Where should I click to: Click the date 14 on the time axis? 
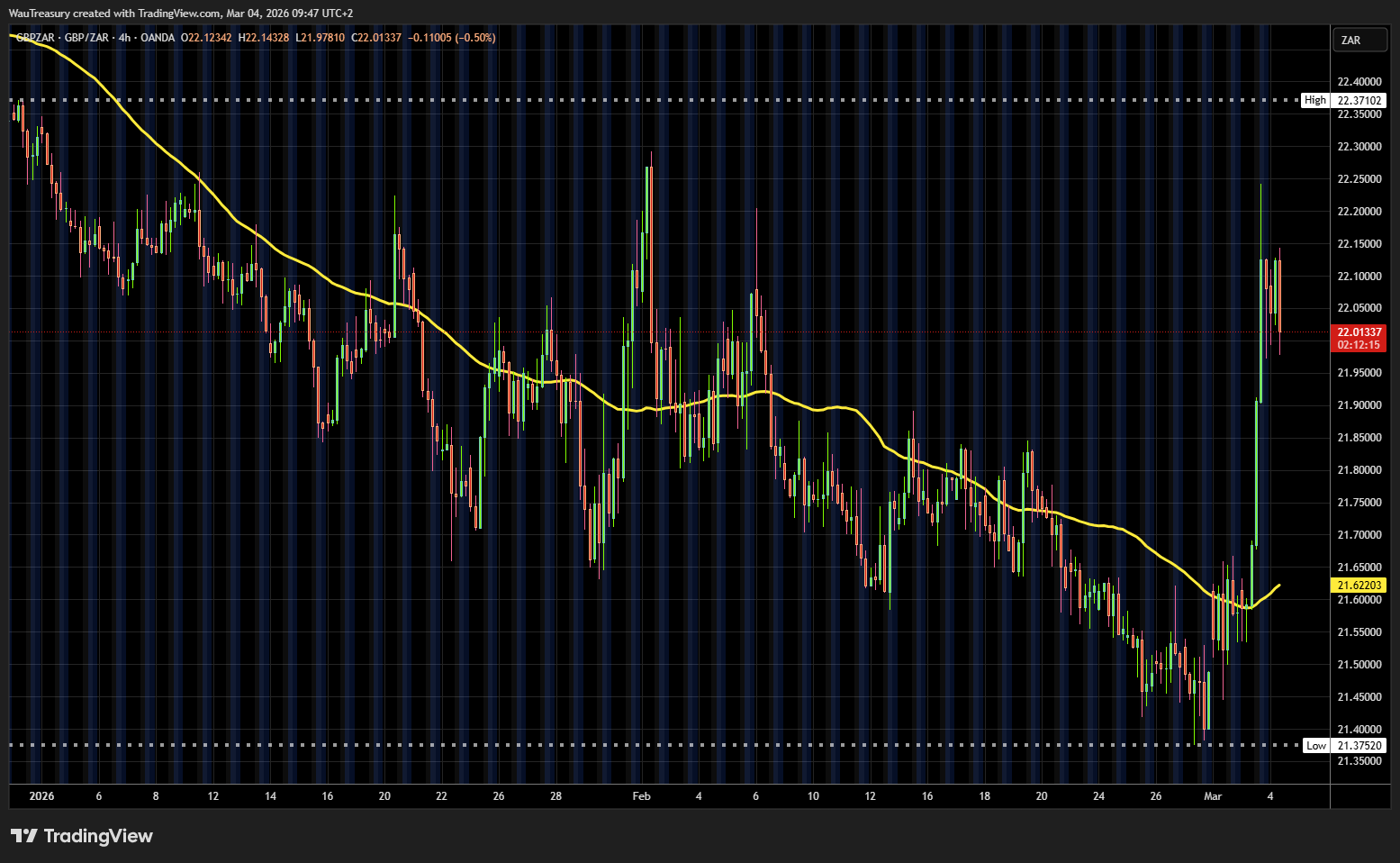(x=270, y=796)
